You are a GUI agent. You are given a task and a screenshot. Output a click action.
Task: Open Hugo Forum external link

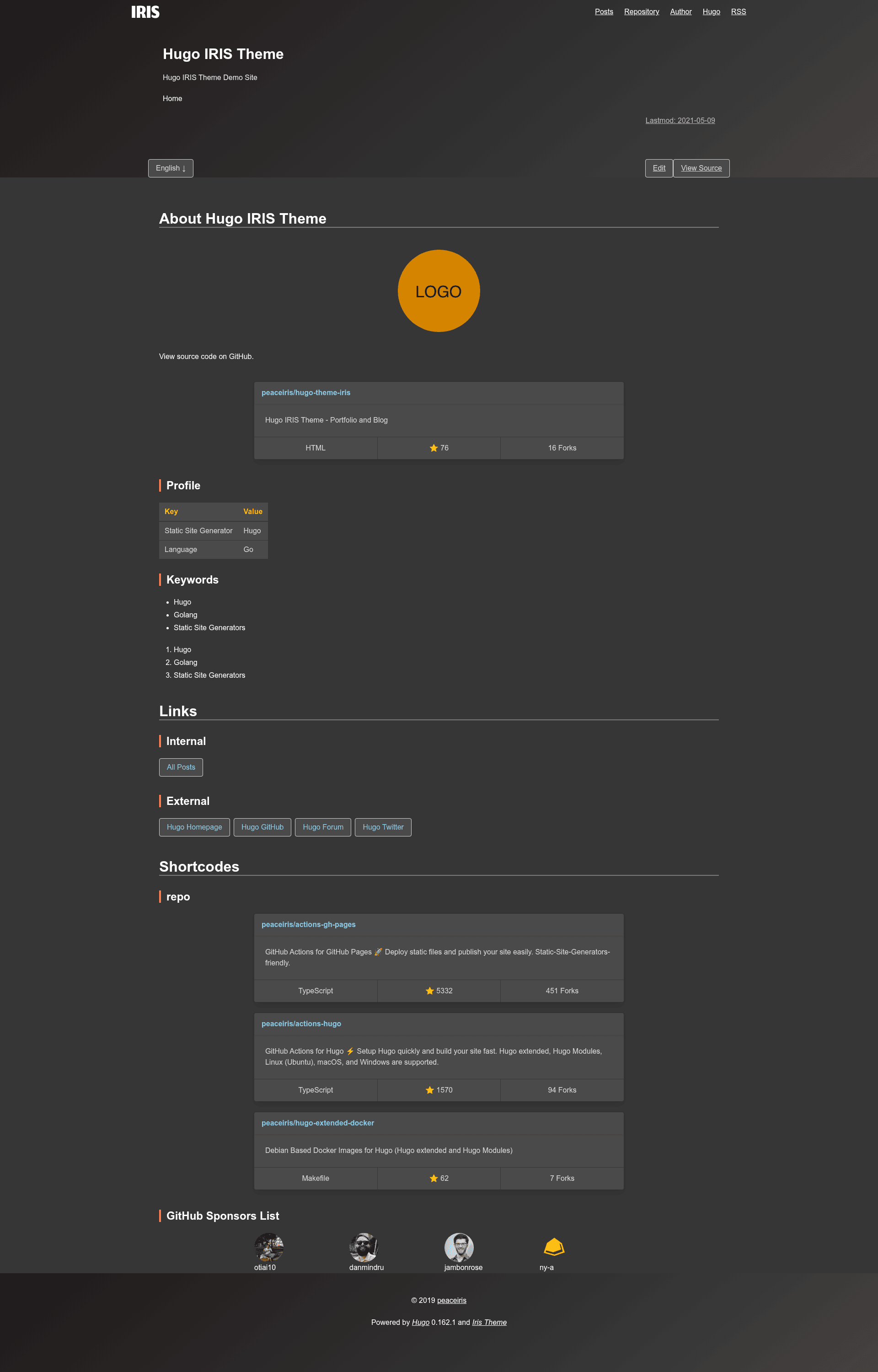coord(323,827)
